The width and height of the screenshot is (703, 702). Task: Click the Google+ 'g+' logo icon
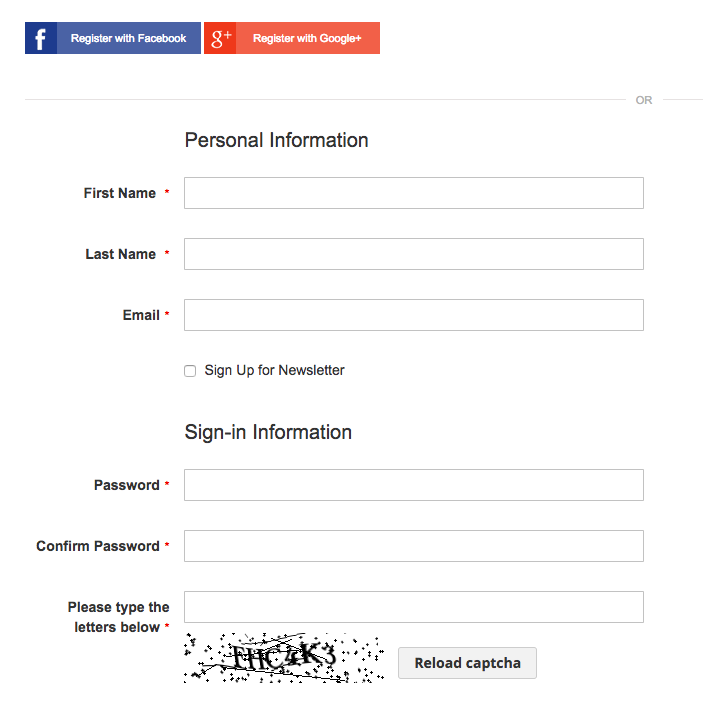pyautogui.click(x=220, y=38)
